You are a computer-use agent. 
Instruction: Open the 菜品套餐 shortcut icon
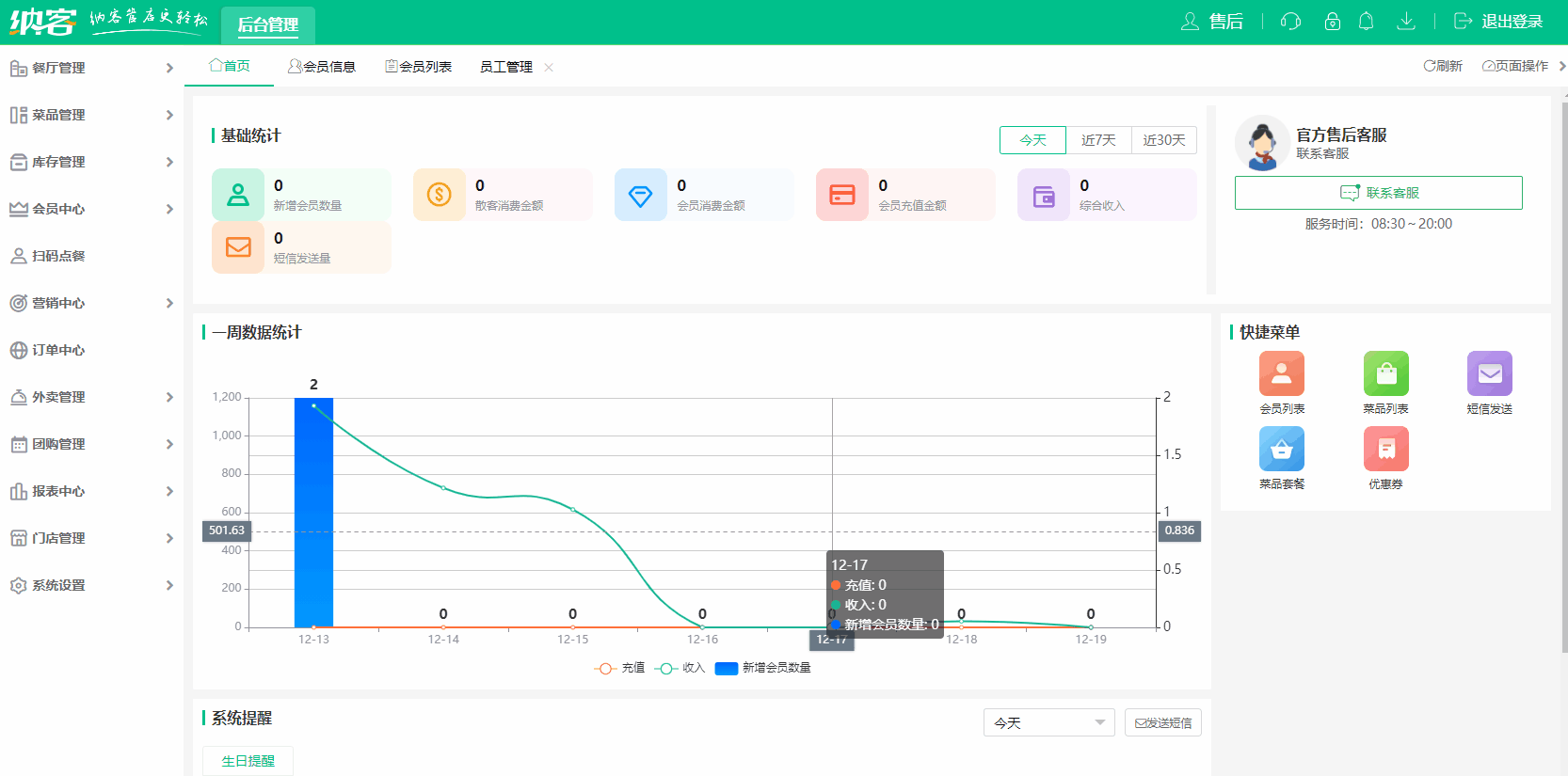[1281, 450]
